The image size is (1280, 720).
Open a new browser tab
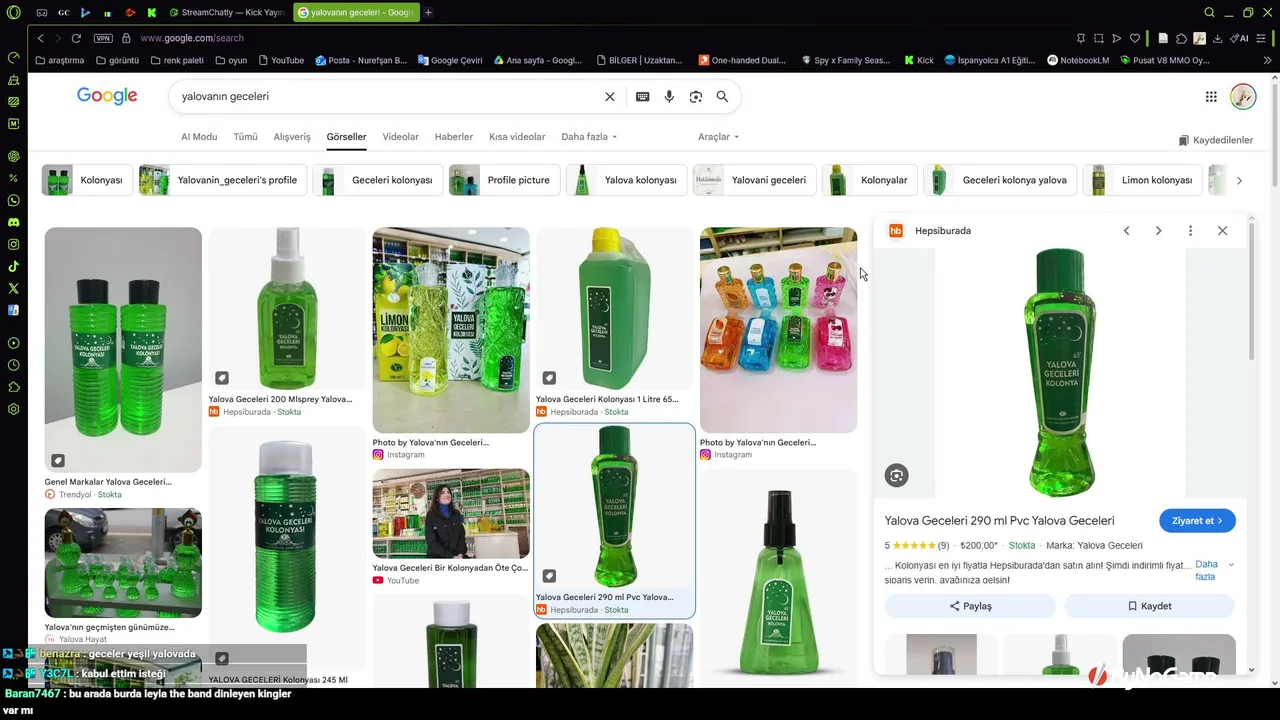[x=429, y=13]
